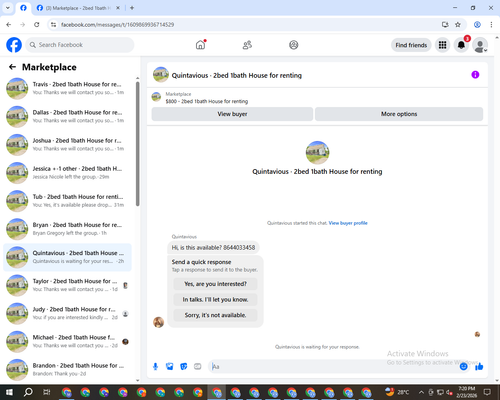Click the Marketplace listing thumbnail near $800
Viewport: 500px width, 400px height.
(x=156, y=97)
